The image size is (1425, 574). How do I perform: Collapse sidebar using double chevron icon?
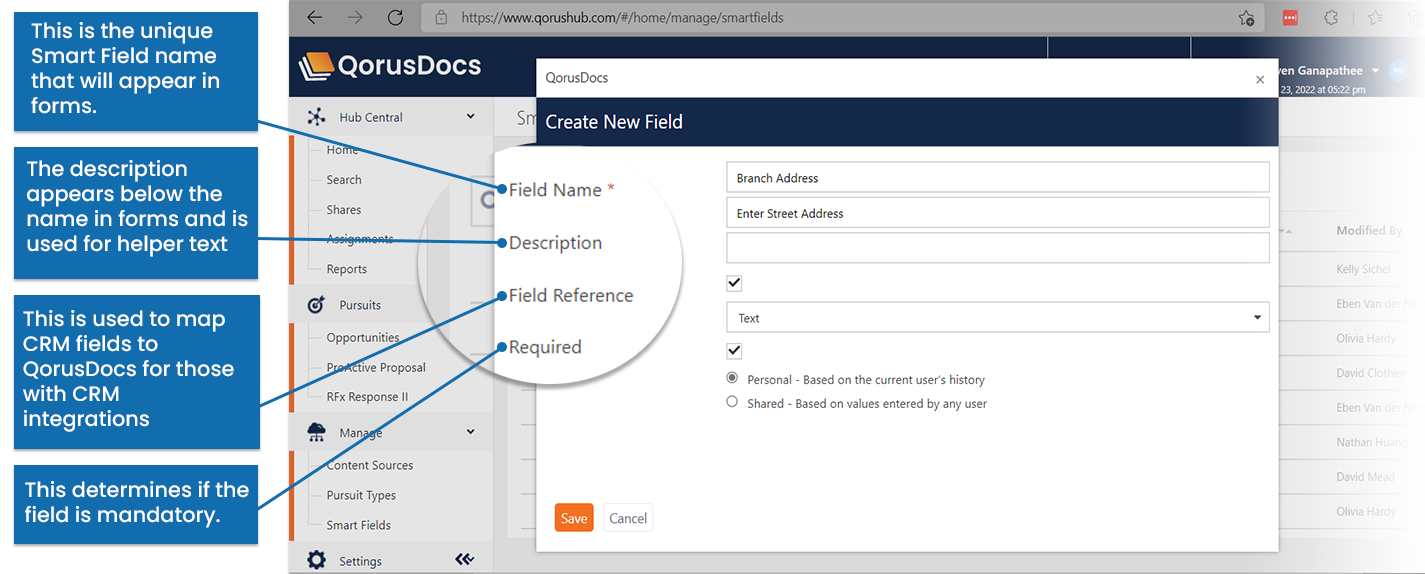click(464, 560)
